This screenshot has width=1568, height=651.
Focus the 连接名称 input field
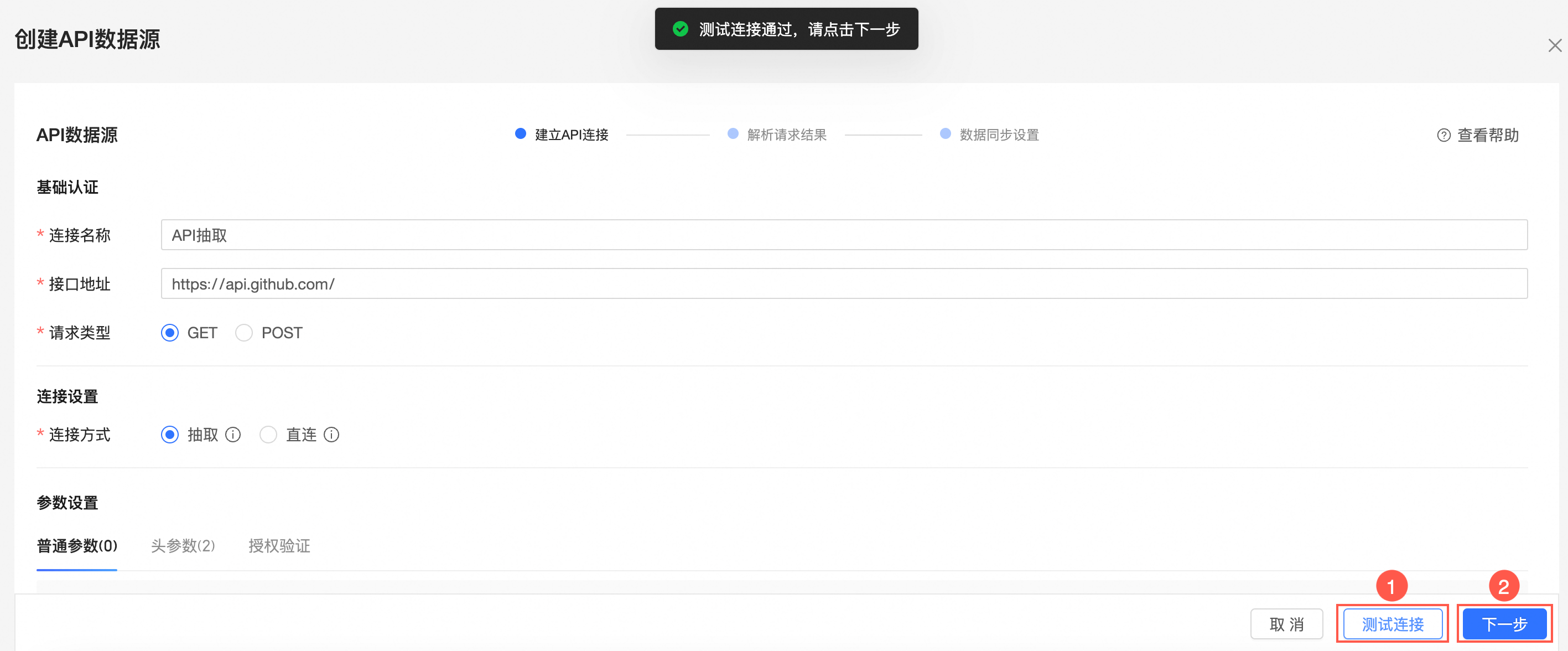[844, 235]
